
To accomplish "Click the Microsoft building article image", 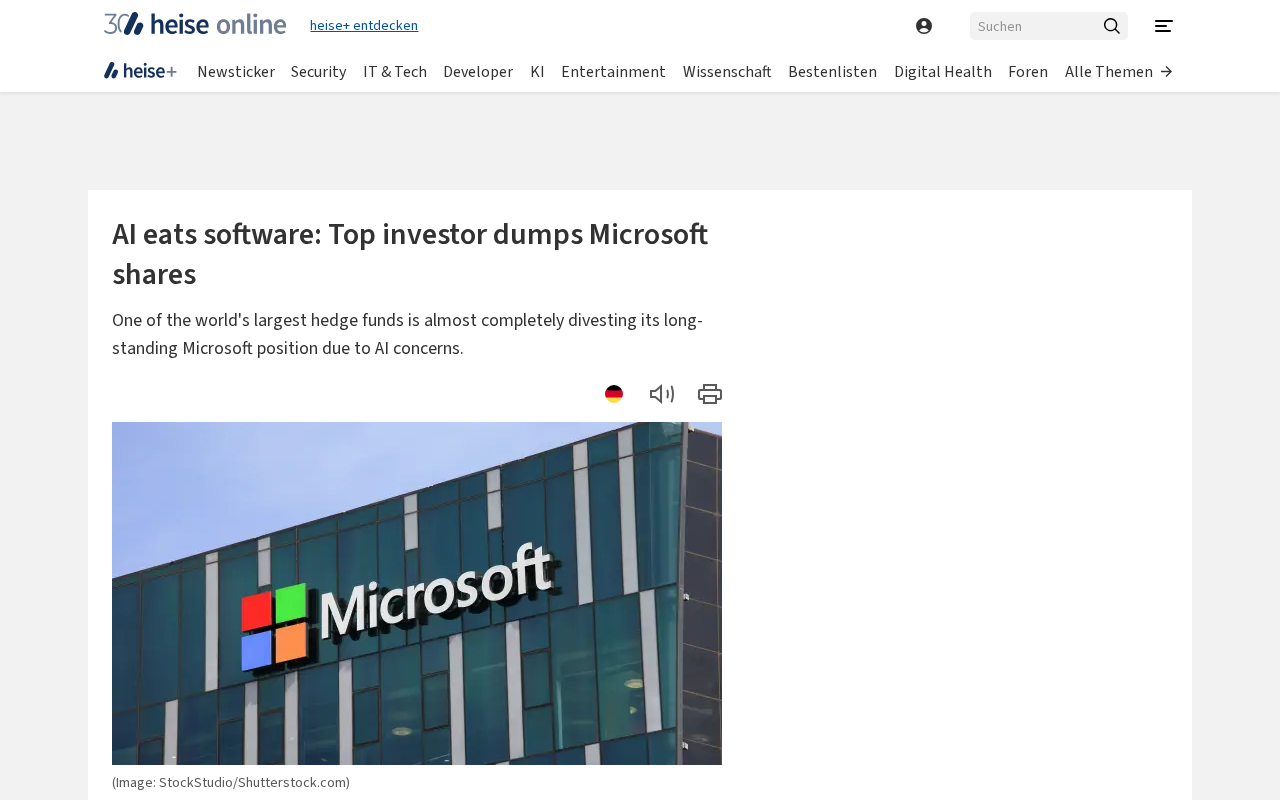I will pos(417,593).
